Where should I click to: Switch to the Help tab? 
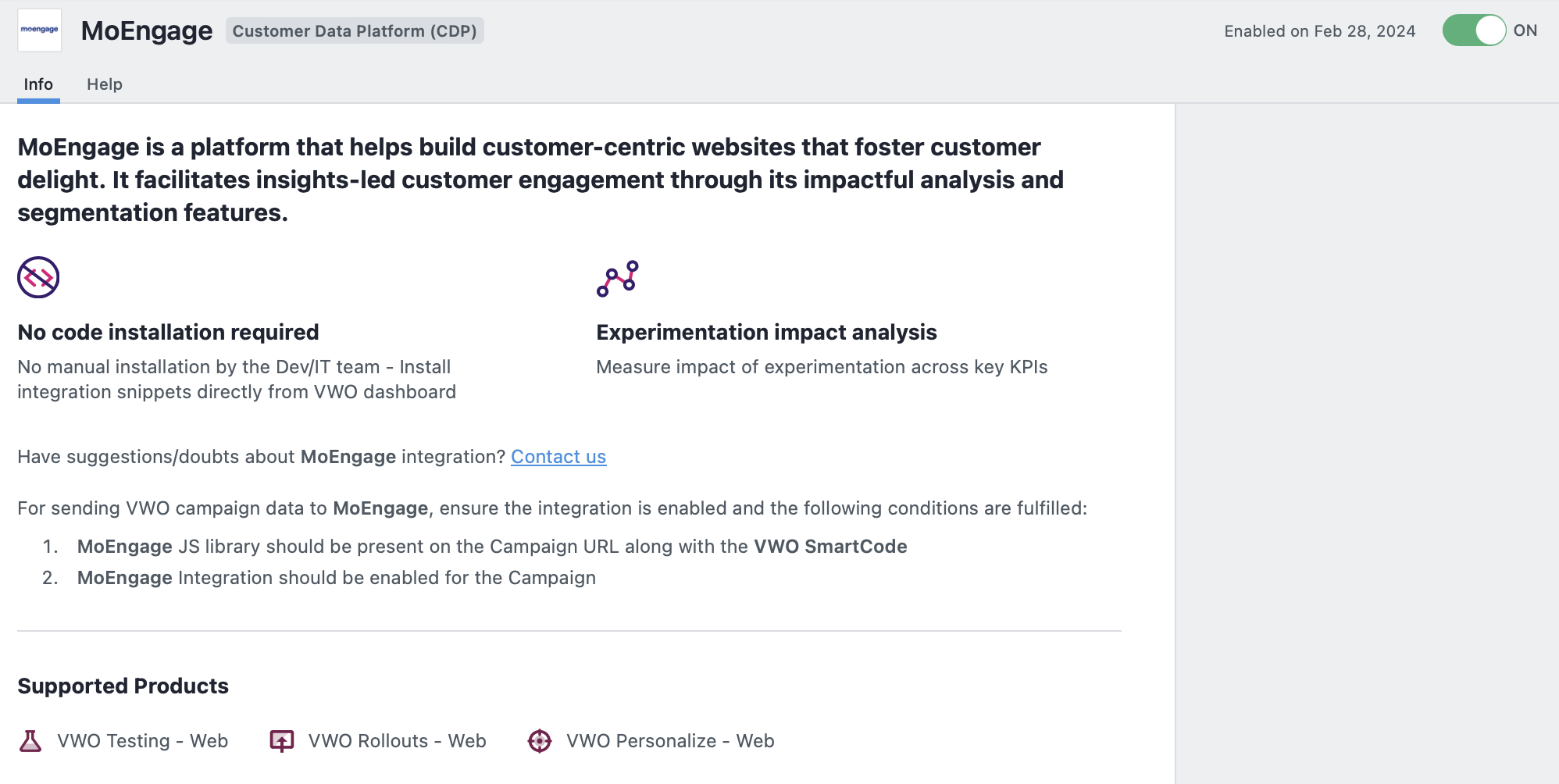coord(105,84)
